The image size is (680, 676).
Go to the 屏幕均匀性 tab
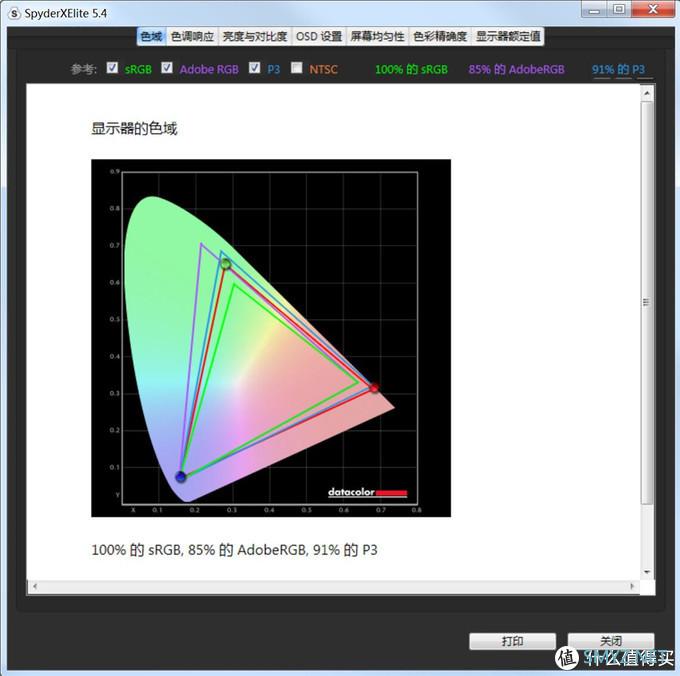pos(377,36)
